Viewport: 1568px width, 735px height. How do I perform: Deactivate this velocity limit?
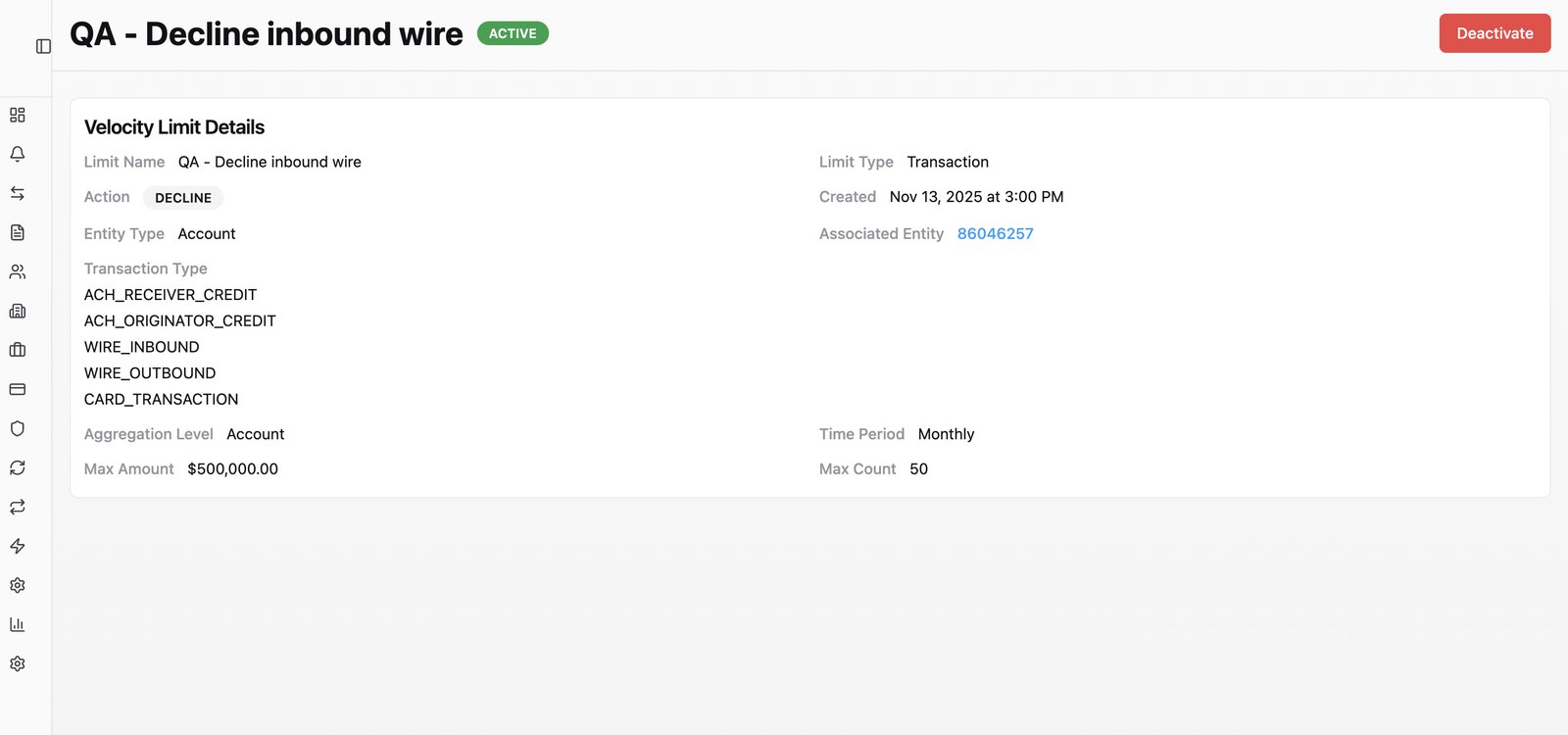(1494, 33)
